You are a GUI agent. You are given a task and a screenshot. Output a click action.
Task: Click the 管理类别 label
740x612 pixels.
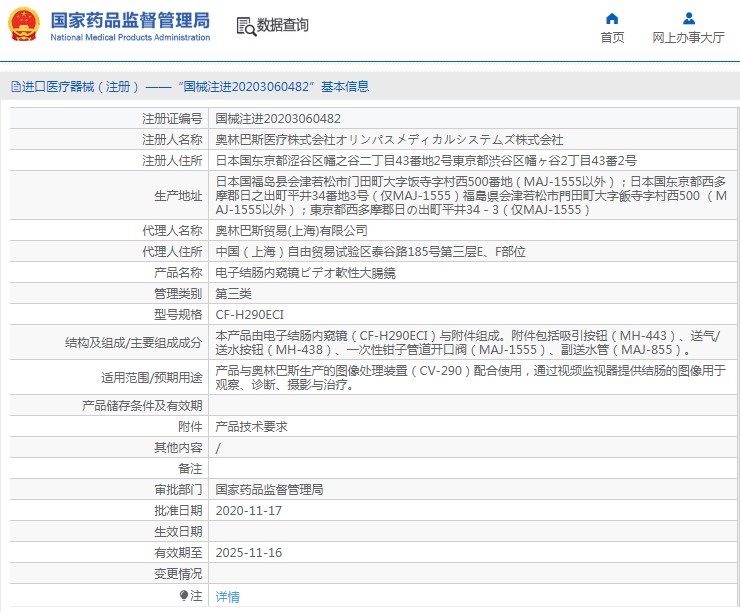pyautogui.click(x=178, y=294)
